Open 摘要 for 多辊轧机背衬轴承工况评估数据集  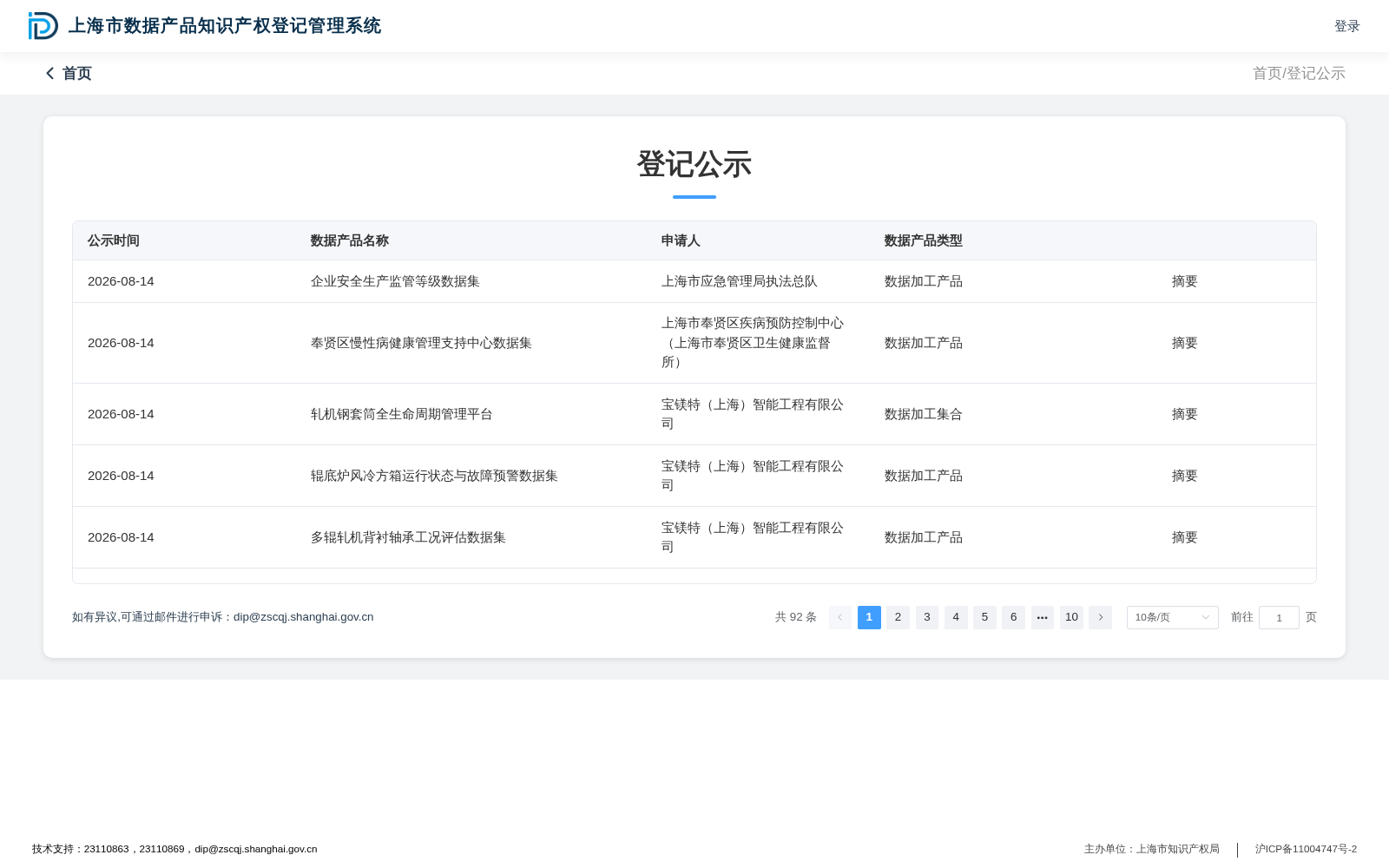(x=1184, y=537)
